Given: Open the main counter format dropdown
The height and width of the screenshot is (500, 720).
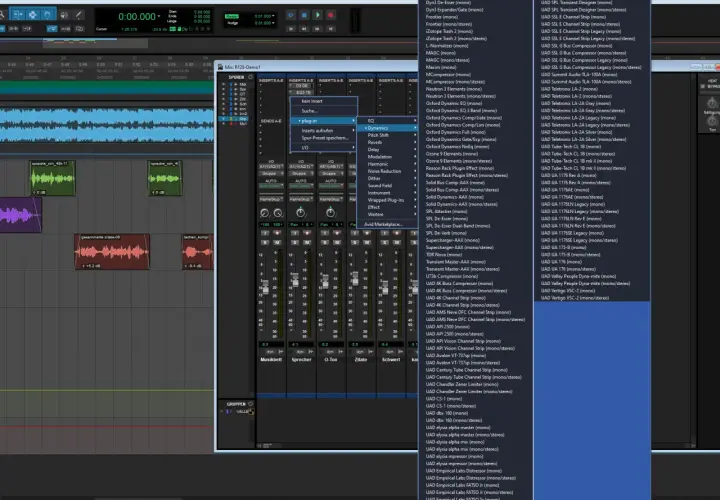Looking at the screenshot, I should tap(159, 17).
